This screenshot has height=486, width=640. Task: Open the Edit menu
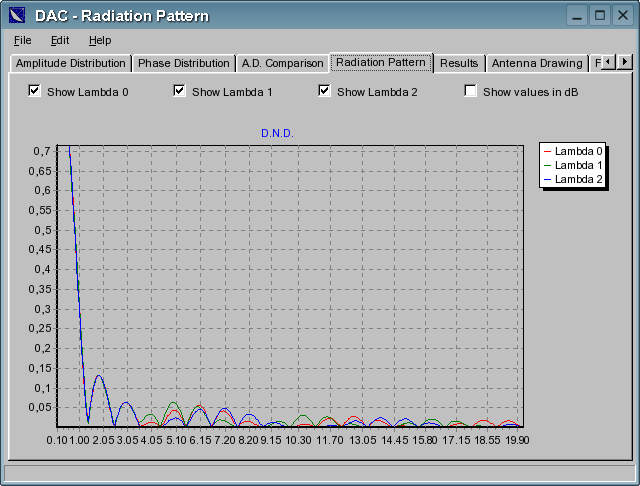[60, 40]
